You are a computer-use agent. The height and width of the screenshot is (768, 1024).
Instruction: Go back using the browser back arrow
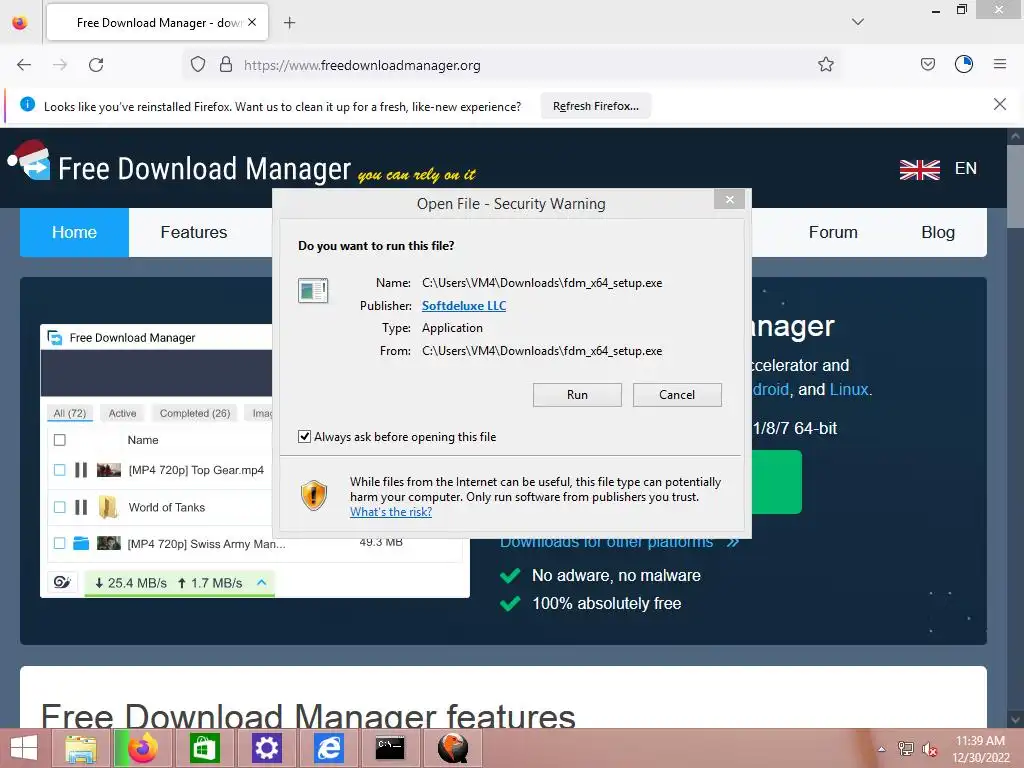tap(24, 65)
